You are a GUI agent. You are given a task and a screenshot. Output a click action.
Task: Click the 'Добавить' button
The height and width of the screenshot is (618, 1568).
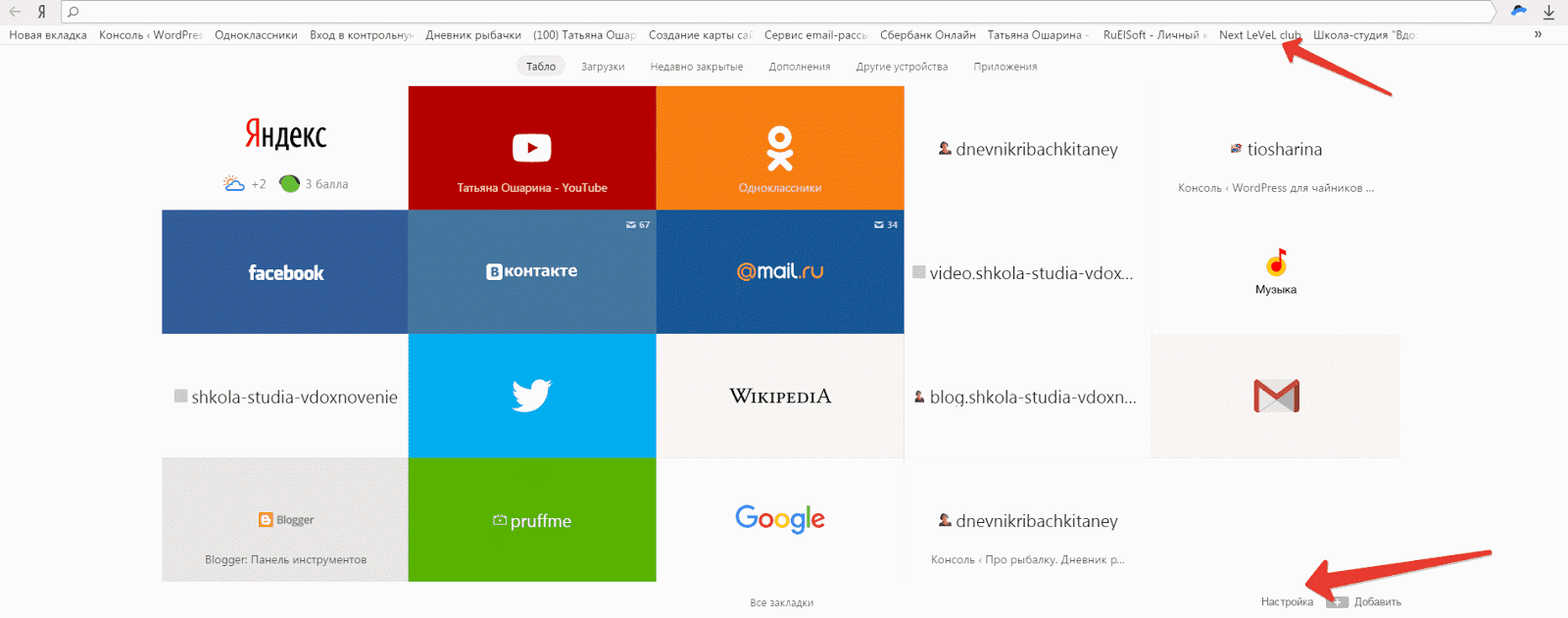[x=1365, y=602]
